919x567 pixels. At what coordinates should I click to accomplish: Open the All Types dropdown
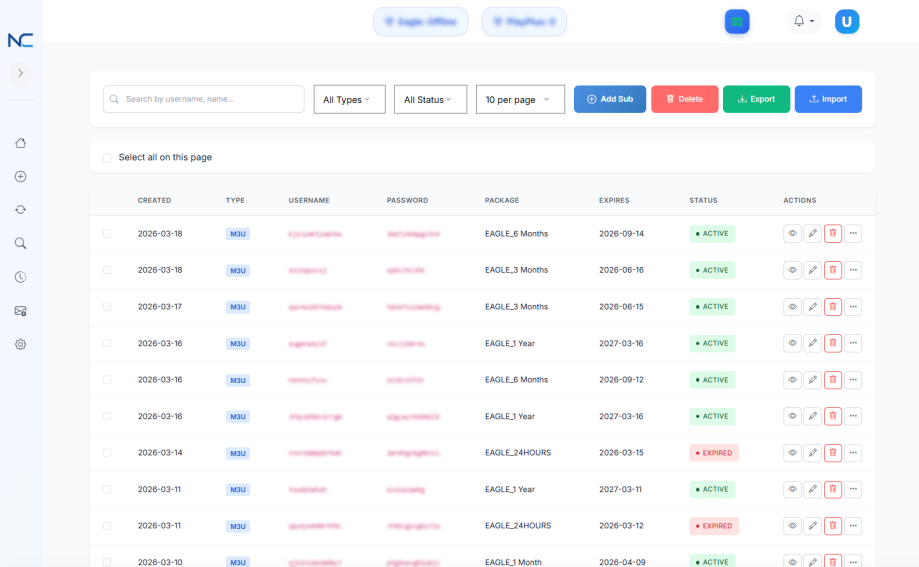click(349, 99)
